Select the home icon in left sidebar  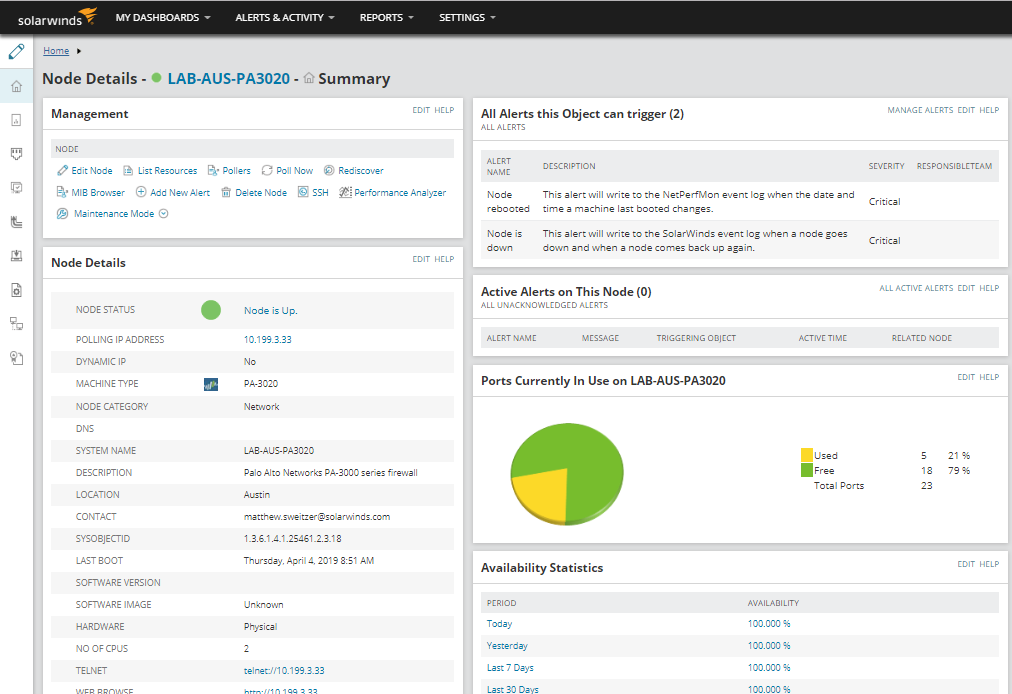(17, 86)
